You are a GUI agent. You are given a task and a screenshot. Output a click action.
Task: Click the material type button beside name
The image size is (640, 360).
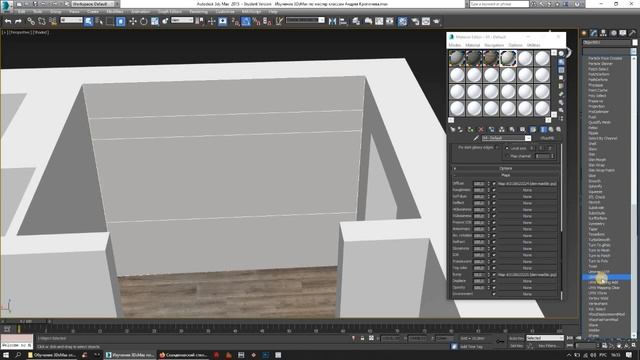coord(547,138)
